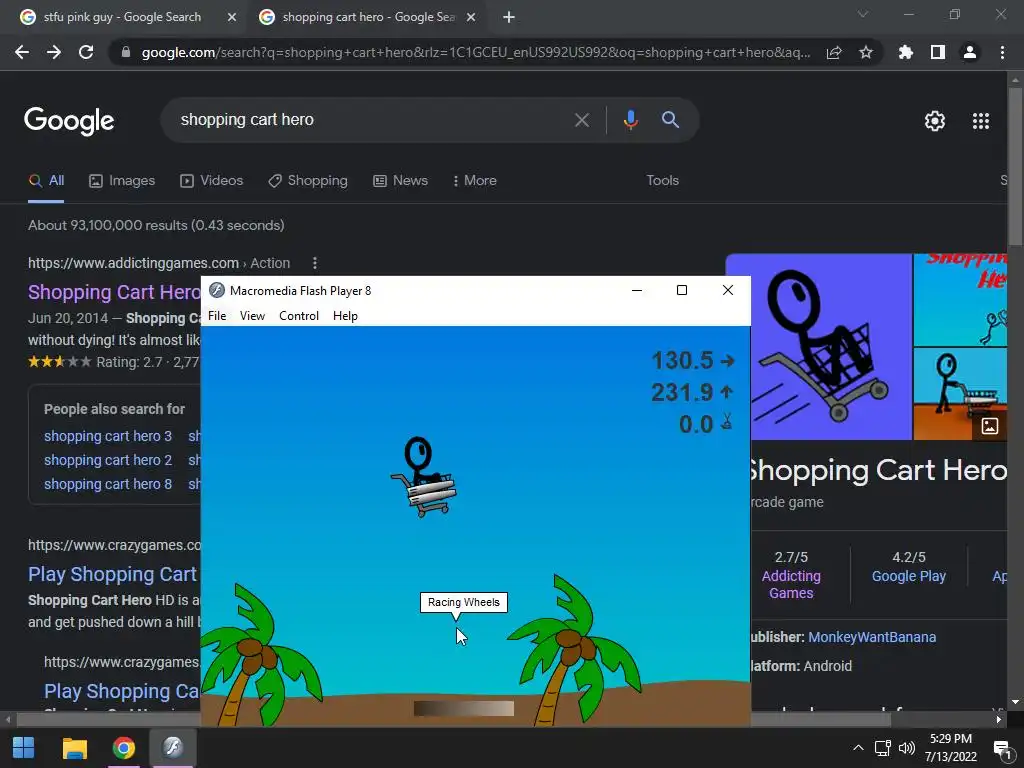Open the Help menu in Flash Player
Viewport: 1024px width, 768px height.
(x=345, y=316)
